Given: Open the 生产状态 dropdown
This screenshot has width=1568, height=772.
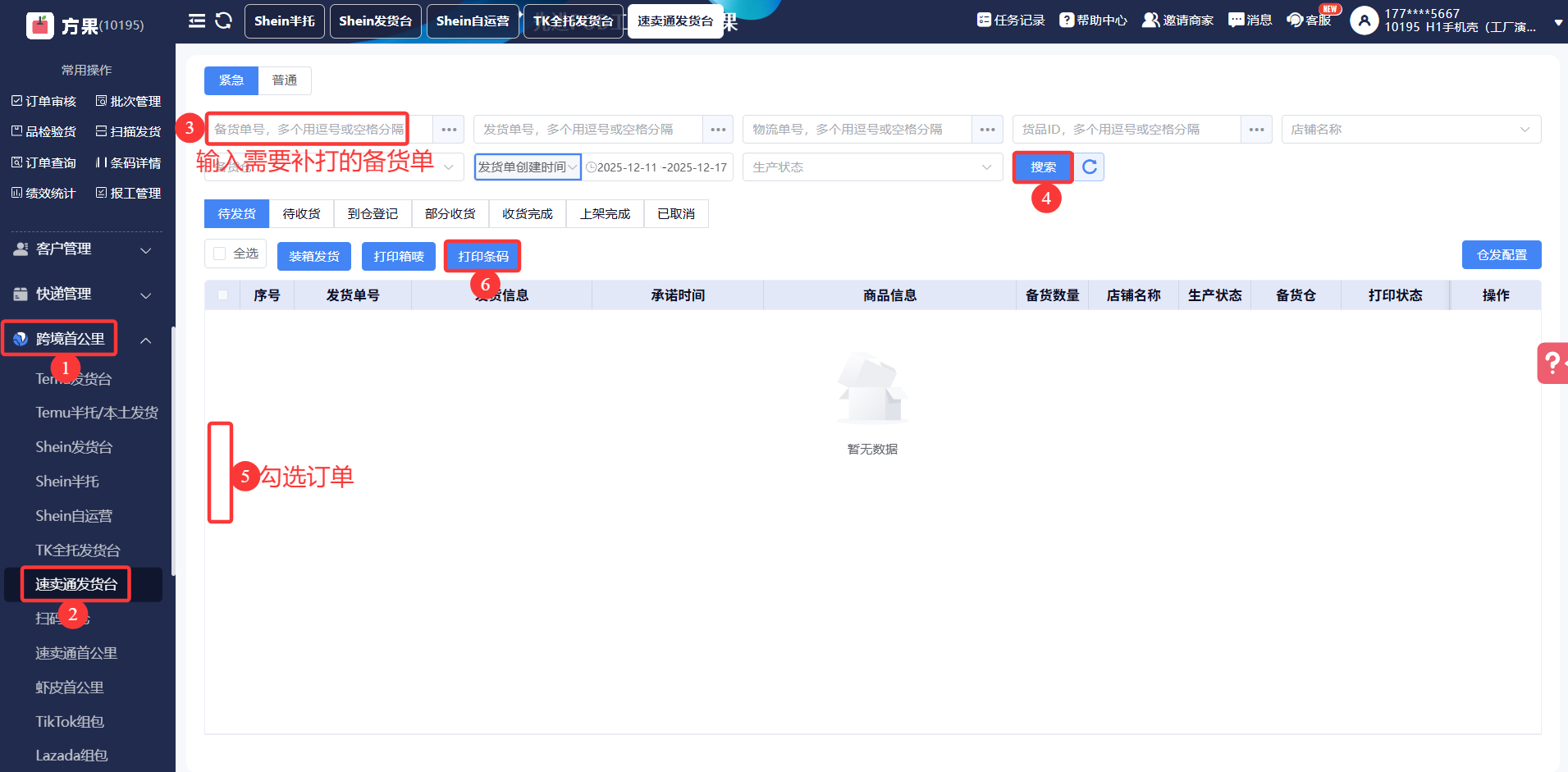Looking at the screenshot, I should pos(872,167).
